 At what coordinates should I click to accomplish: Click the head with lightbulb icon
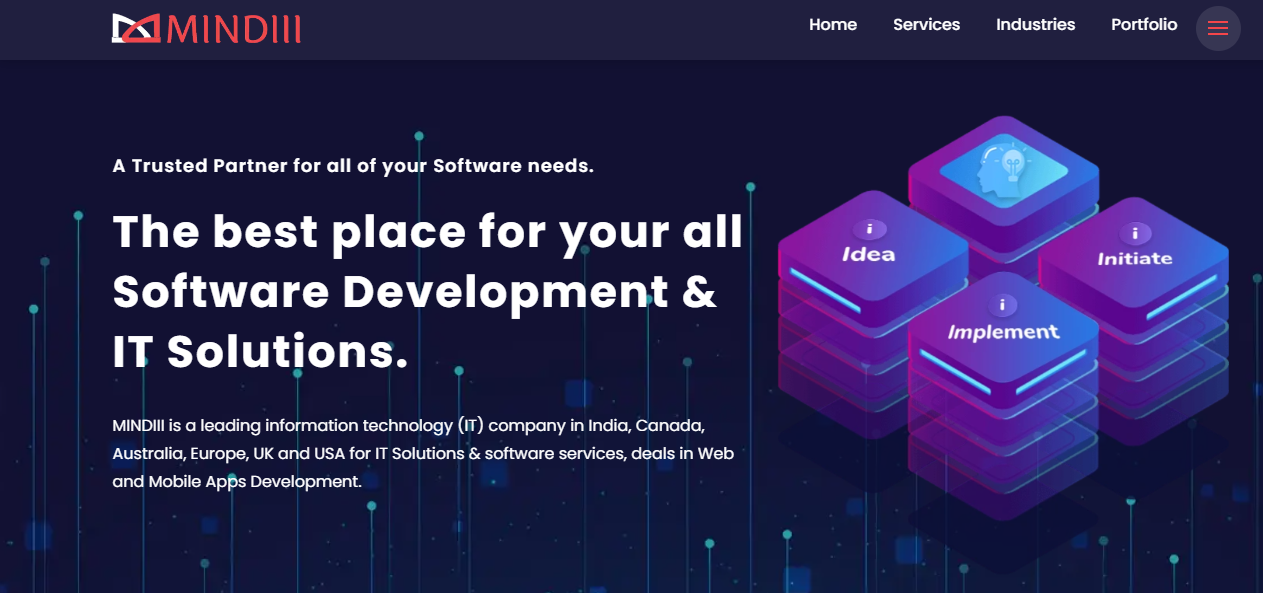click(x=1002, y=169)
